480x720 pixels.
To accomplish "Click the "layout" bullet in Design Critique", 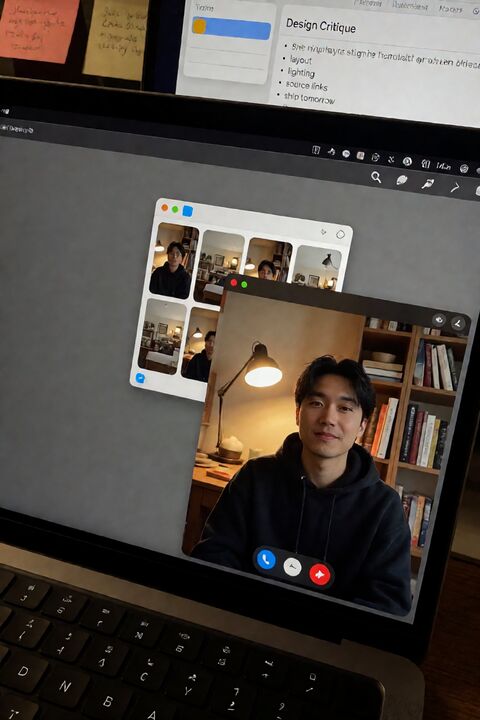I will click(x=301, y=60).
